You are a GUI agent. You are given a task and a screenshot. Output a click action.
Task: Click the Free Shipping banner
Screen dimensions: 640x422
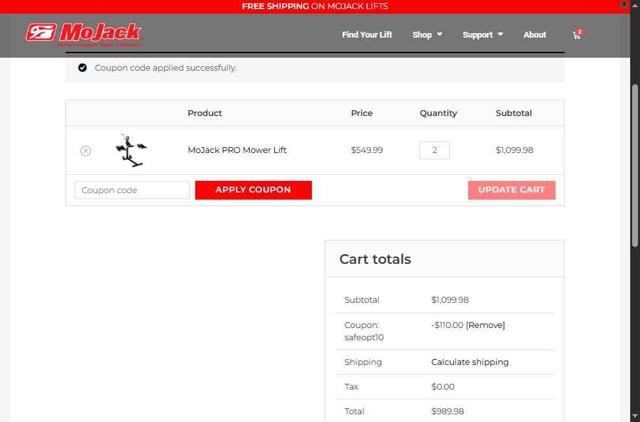click(315, 7)
